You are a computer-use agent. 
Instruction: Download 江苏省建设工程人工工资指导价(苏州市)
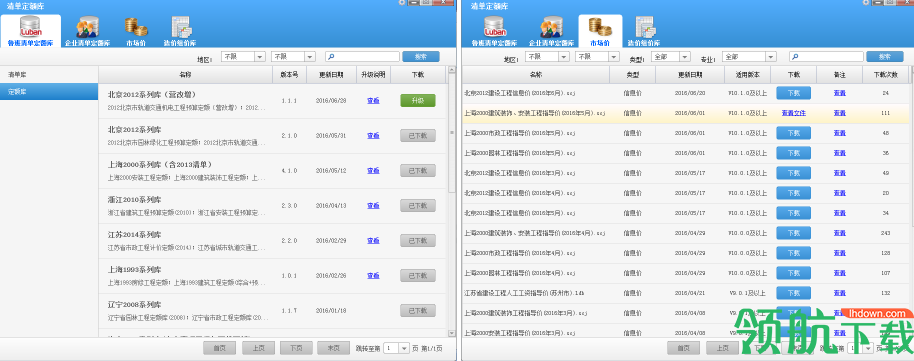[793, 293]
